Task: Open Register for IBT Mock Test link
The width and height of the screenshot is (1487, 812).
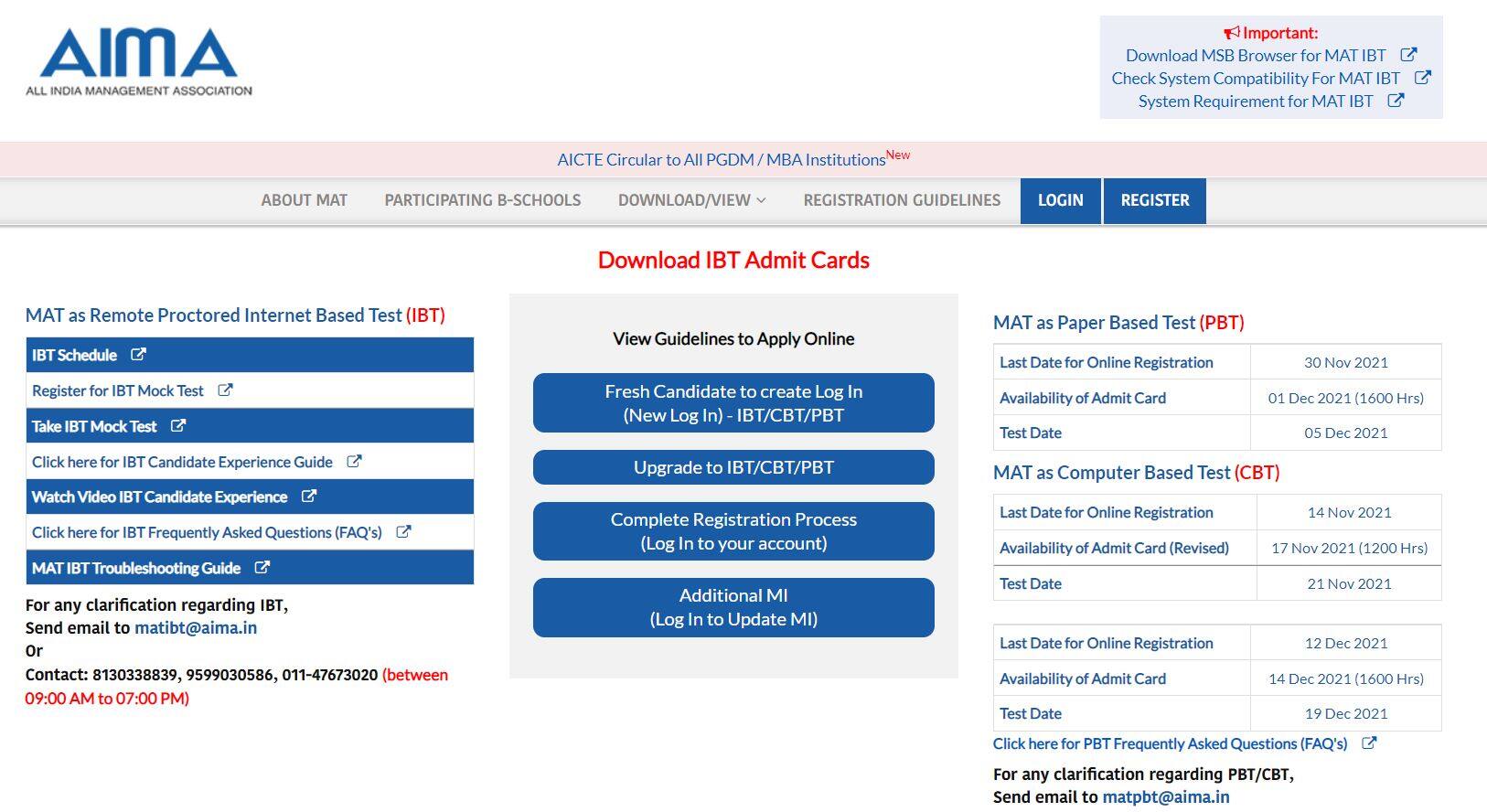Action: point(118,390)
